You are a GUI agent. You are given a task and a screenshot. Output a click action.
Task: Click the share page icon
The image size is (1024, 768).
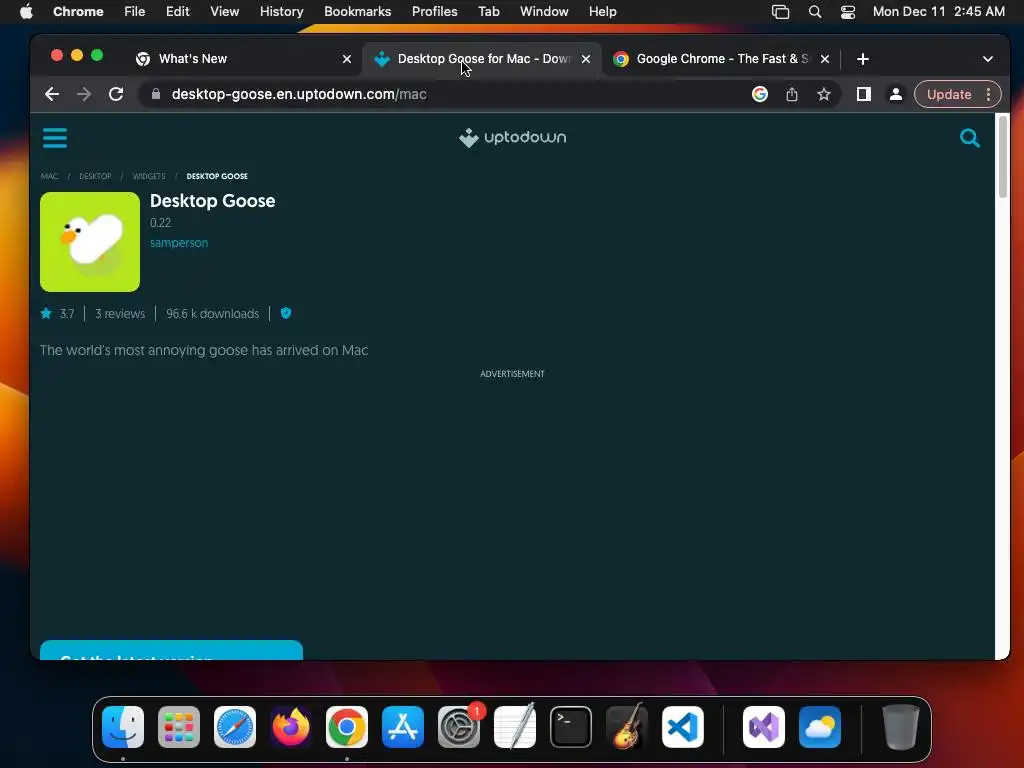[x=792, y=94]
